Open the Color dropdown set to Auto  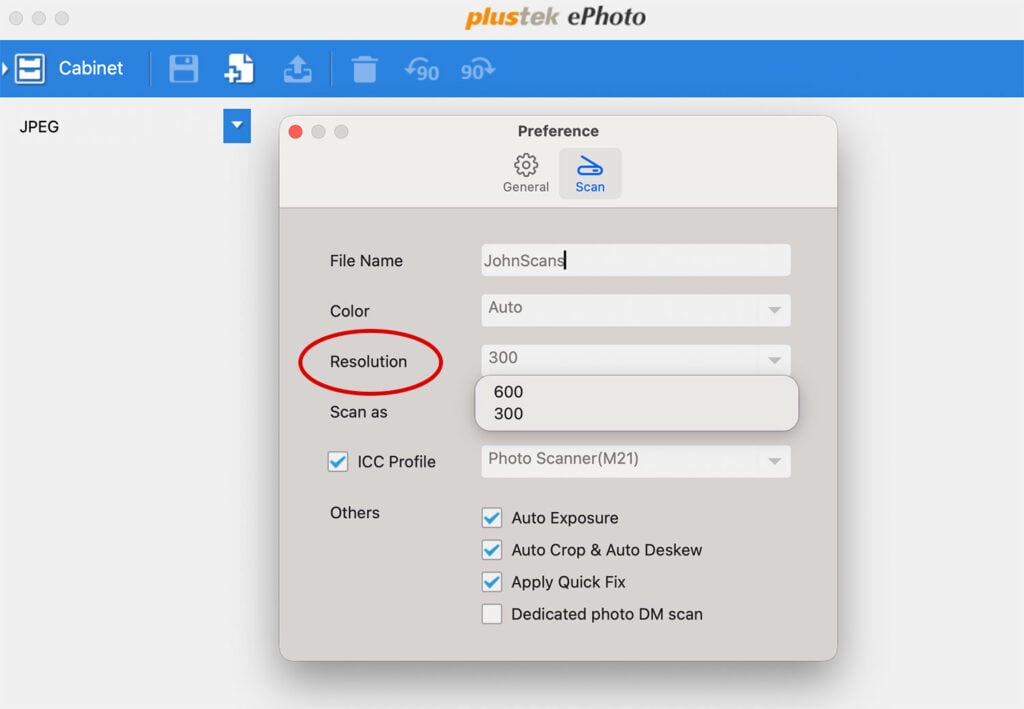pos(635,309)
